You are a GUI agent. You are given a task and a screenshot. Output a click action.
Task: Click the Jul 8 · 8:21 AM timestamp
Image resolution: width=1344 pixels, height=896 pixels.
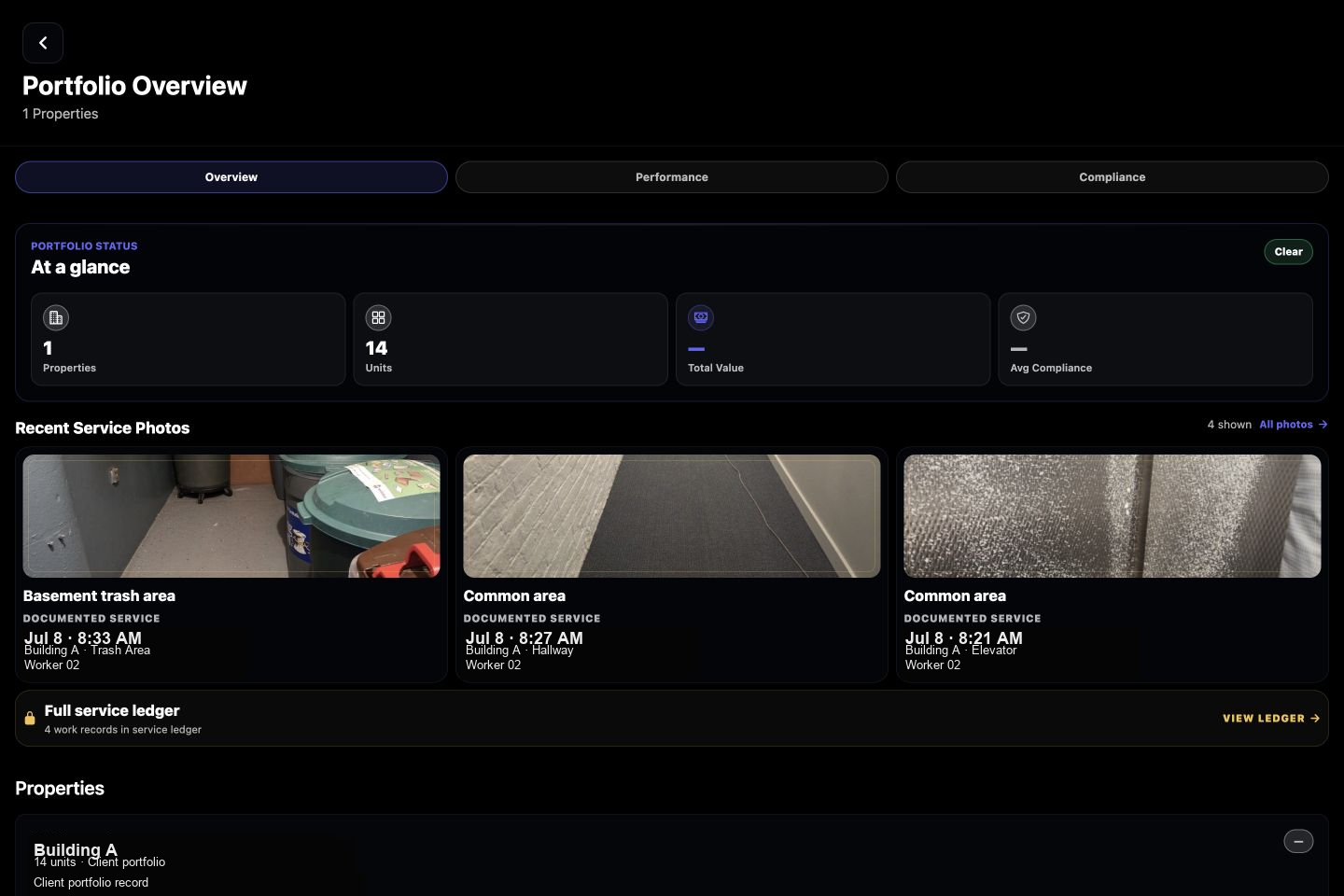[964, 637]
